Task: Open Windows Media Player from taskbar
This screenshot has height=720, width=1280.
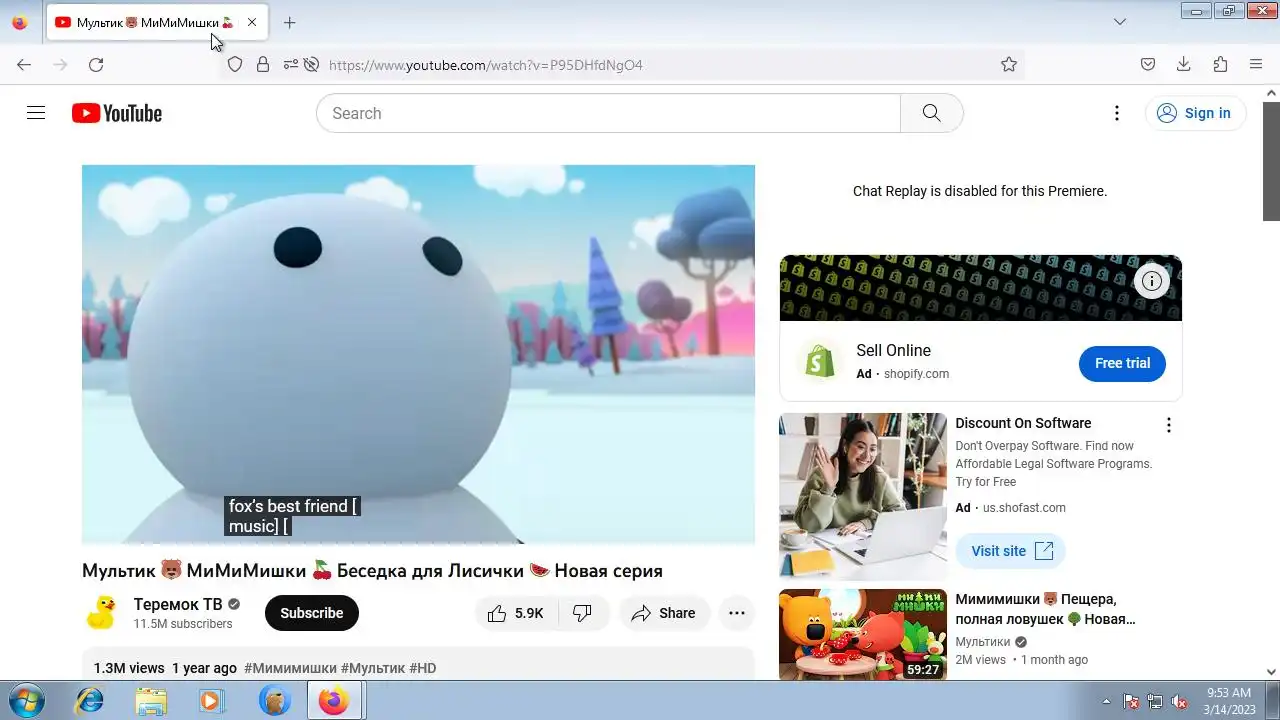Action: tap(211, 701)
